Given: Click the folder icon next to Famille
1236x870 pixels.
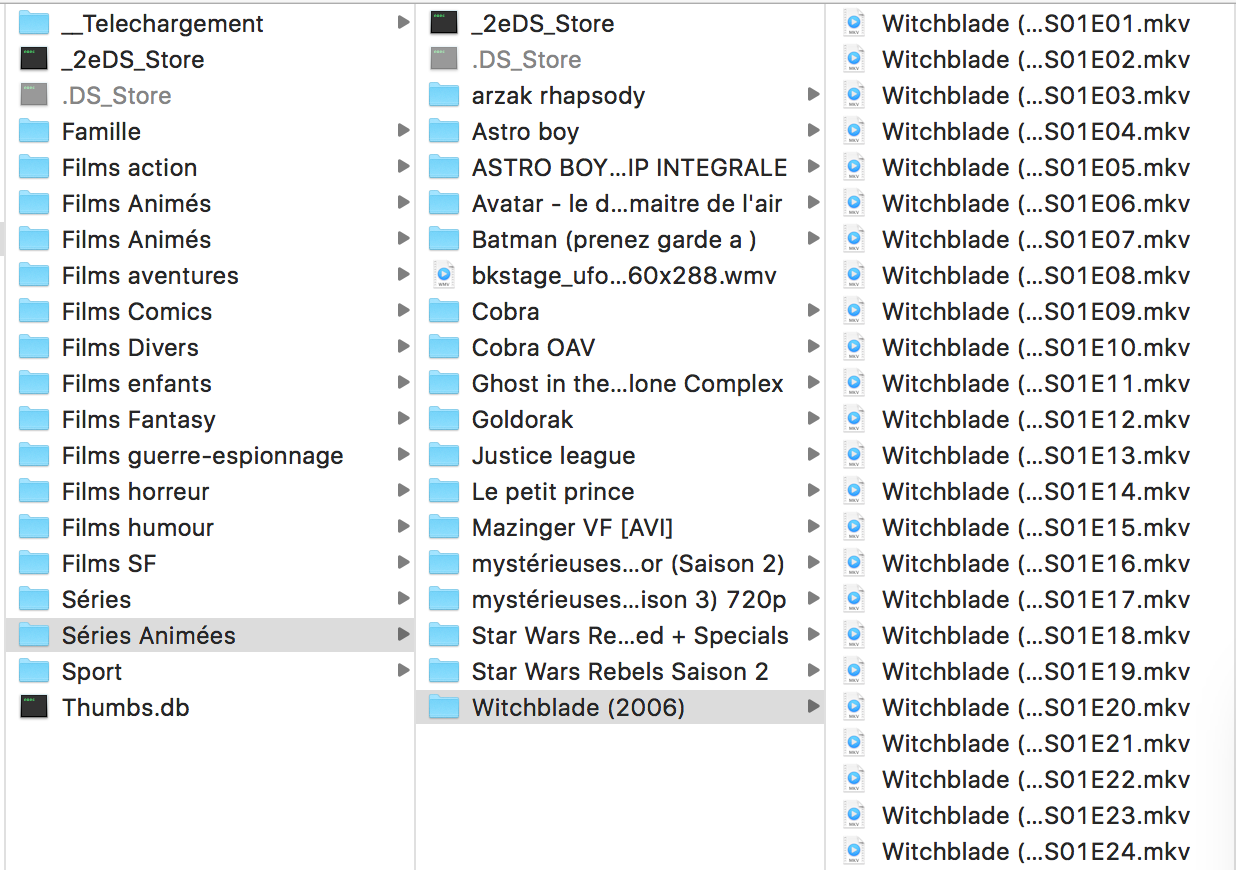Looking at the screenshot, I should point(34,131).
